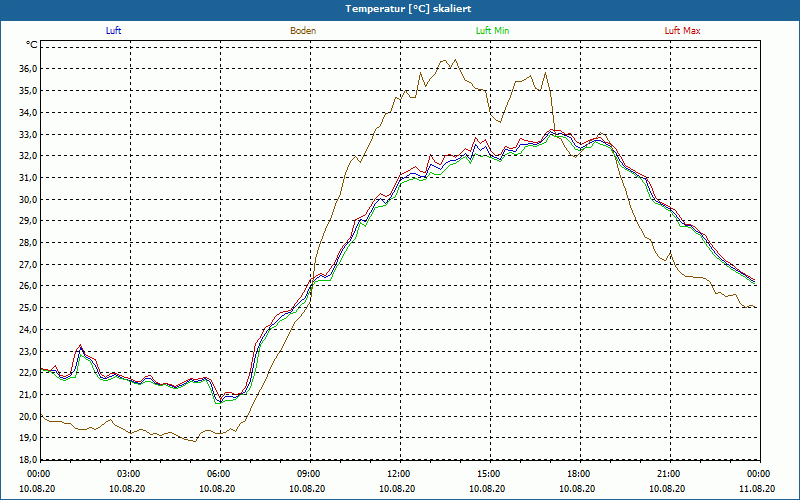800x500 pixels.
Task: Click the 21:00 time axis label
Action: point(670,474)
